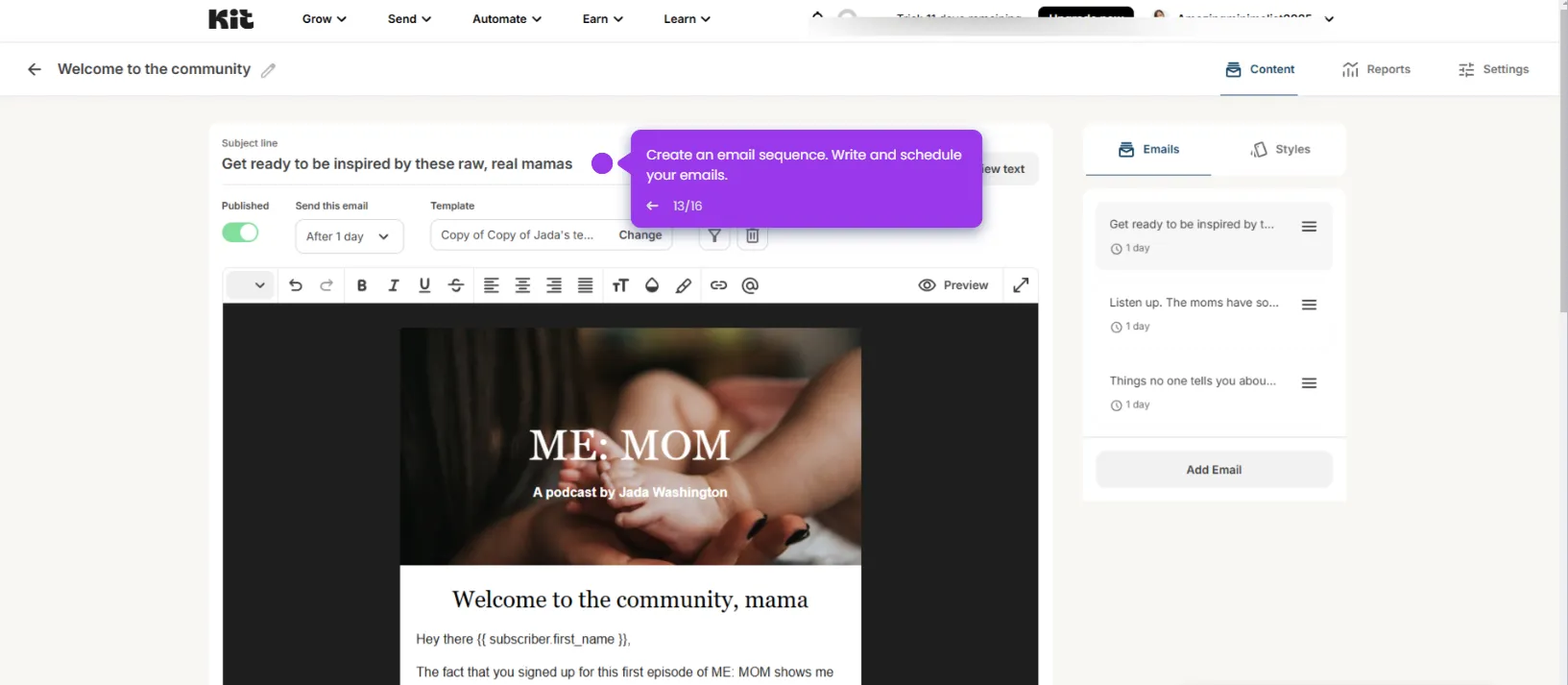The image size is (1568, 685).
Task: Open the paragraph style dropdown
Action: (250, 285)
